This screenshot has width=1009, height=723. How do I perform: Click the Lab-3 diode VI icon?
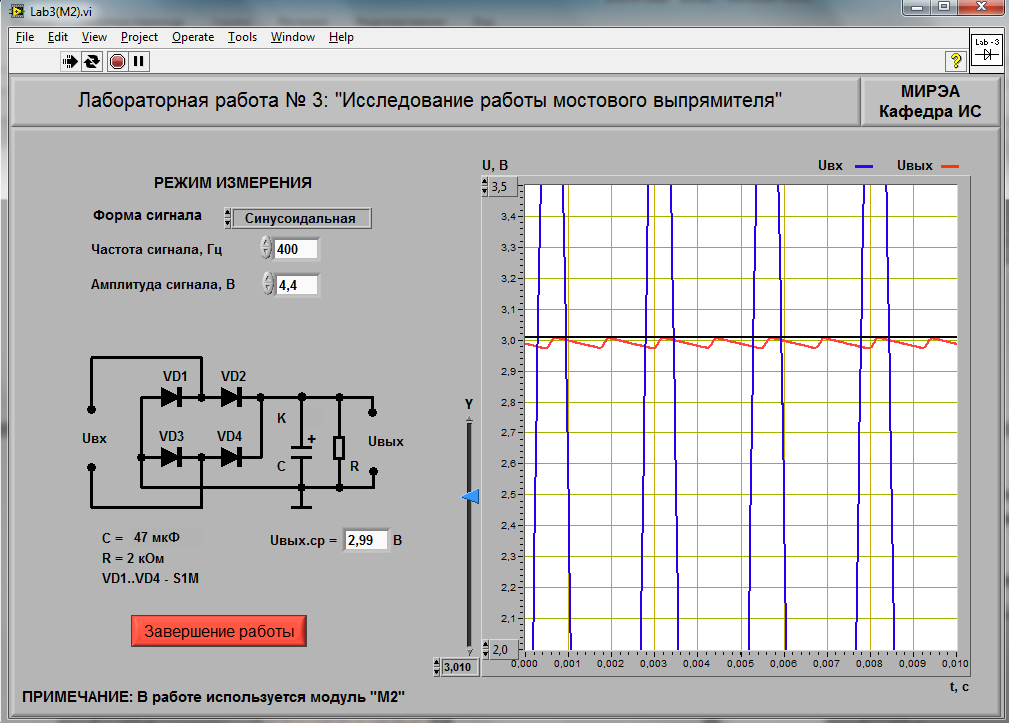[x=986, y=52]
